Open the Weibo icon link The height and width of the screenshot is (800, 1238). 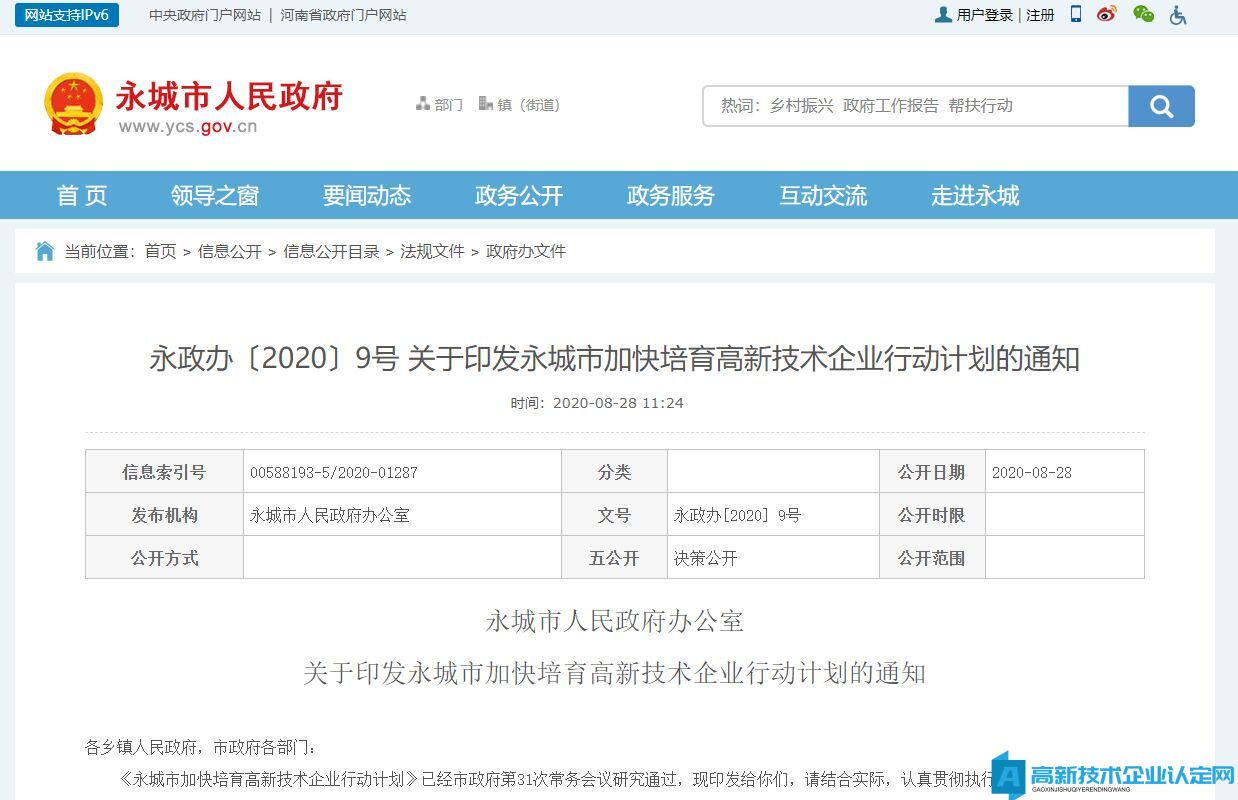pyautogui.click(x=1106, y=14)
